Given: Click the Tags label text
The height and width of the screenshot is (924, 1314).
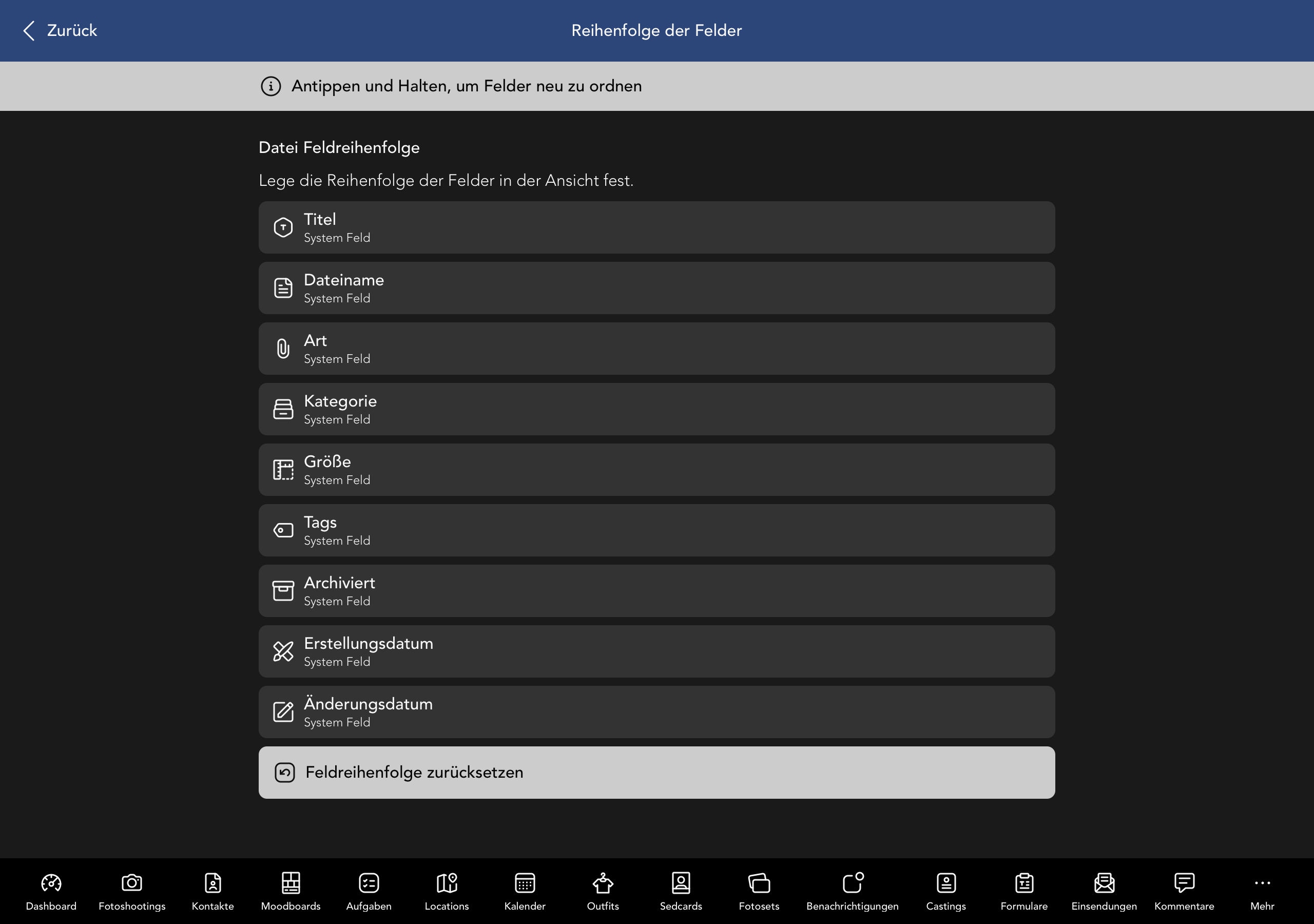Looking at the screenshot, I should 320,522.
